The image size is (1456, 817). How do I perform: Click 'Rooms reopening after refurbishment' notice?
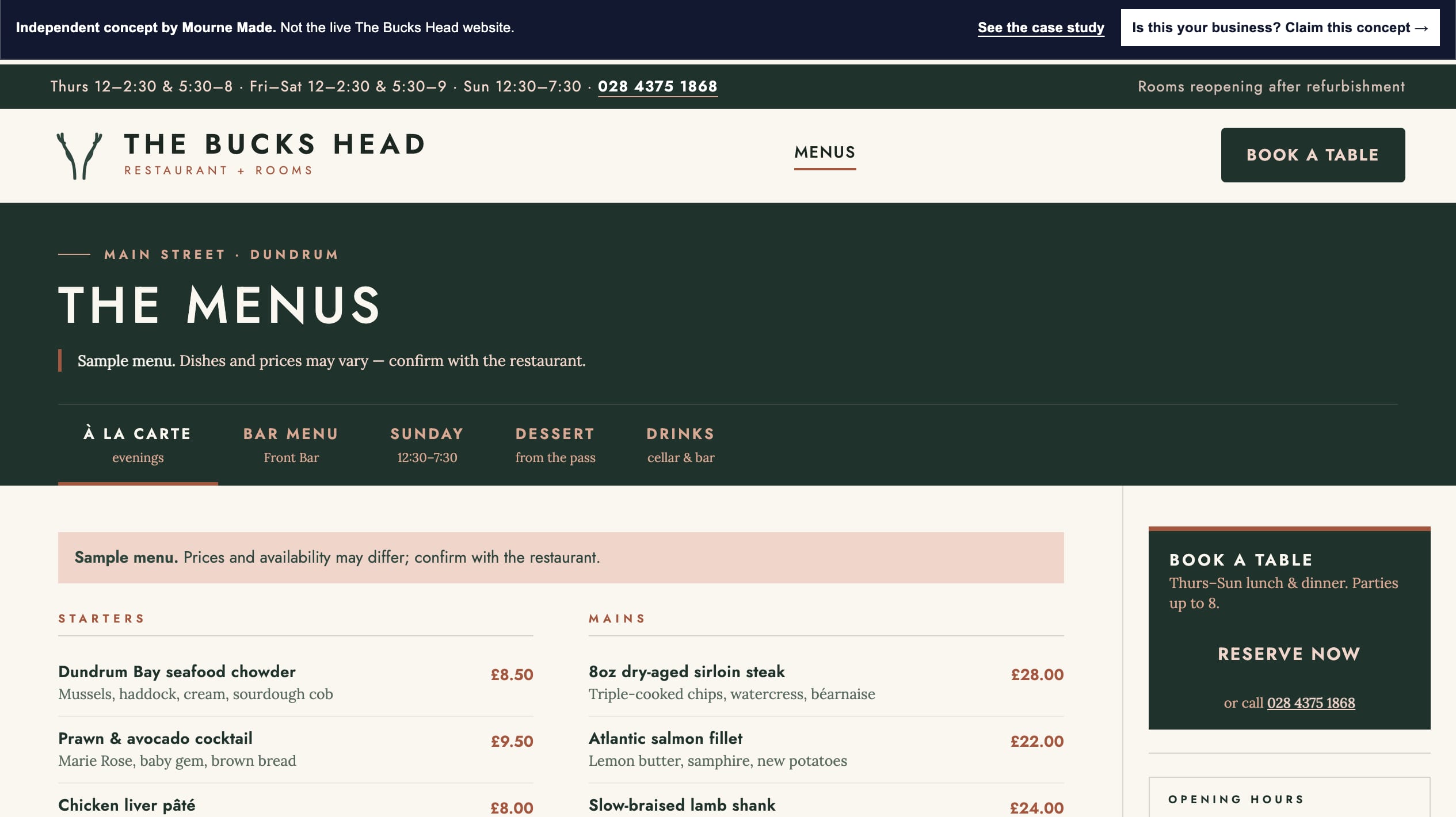pos(1271,86)
